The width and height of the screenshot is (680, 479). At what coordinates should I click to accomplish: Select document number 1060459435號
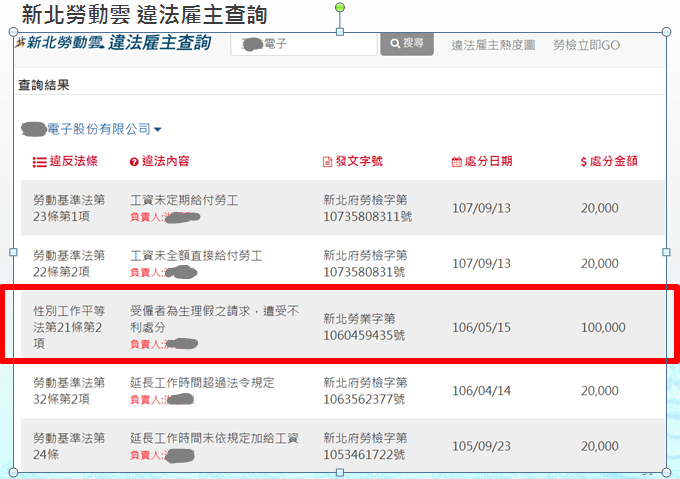click(x=364, y=336)
